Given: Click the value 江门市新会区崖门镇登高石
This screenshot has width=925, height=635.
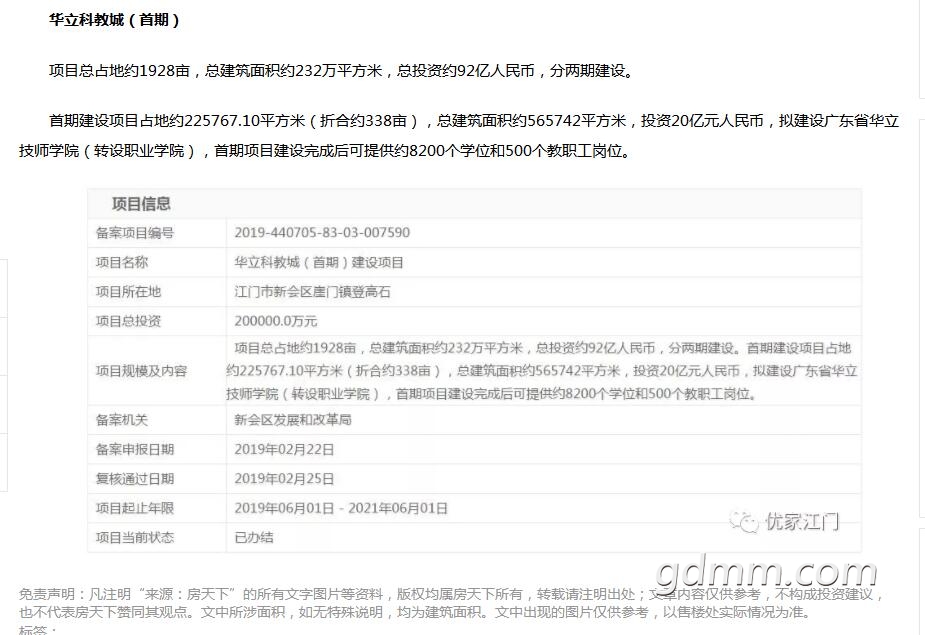Looking at the screenshot, I should click(313, 292).
